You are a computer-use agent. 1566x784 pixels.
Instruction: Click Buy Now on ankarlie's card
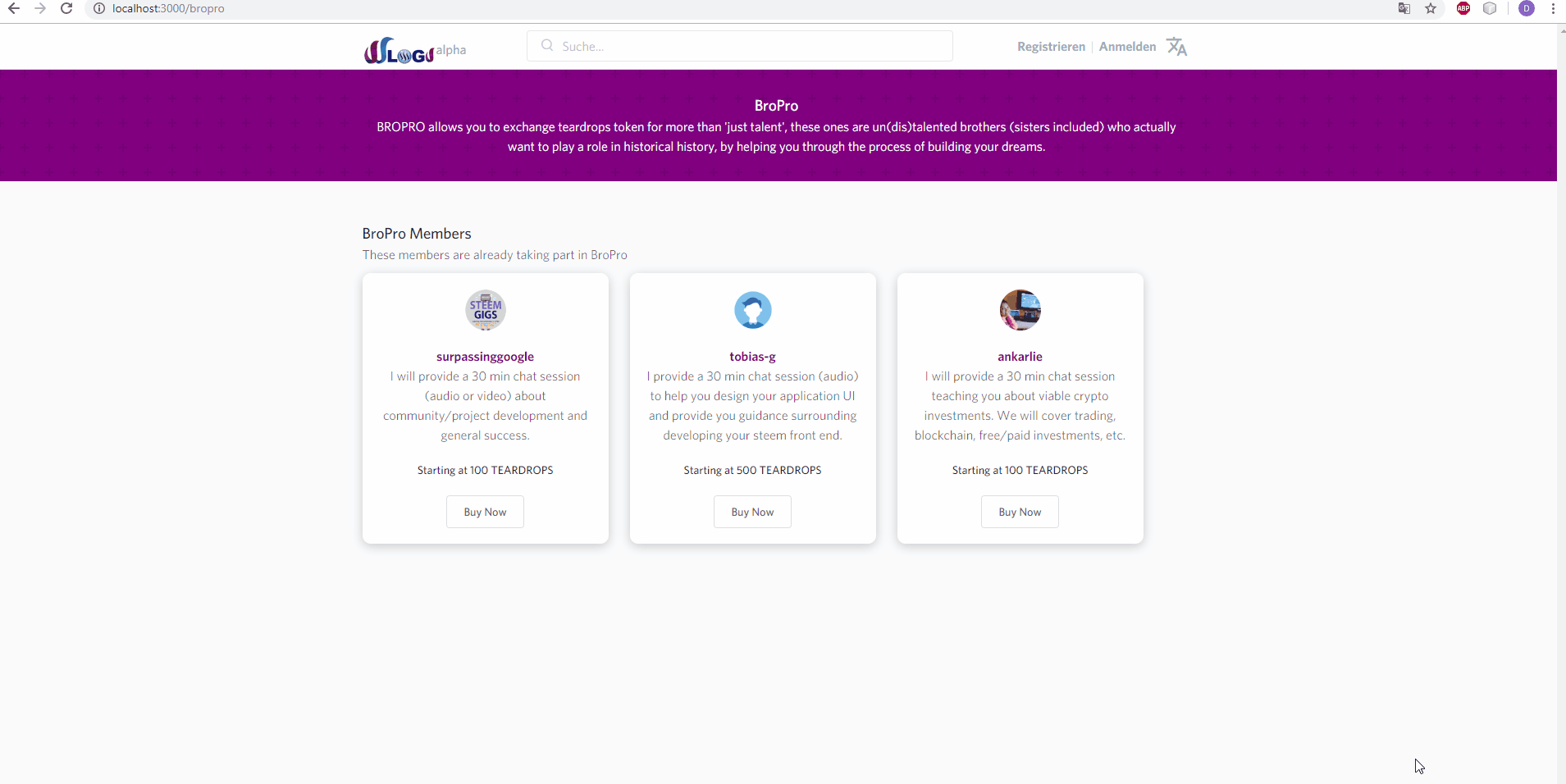coord(1020,512)
